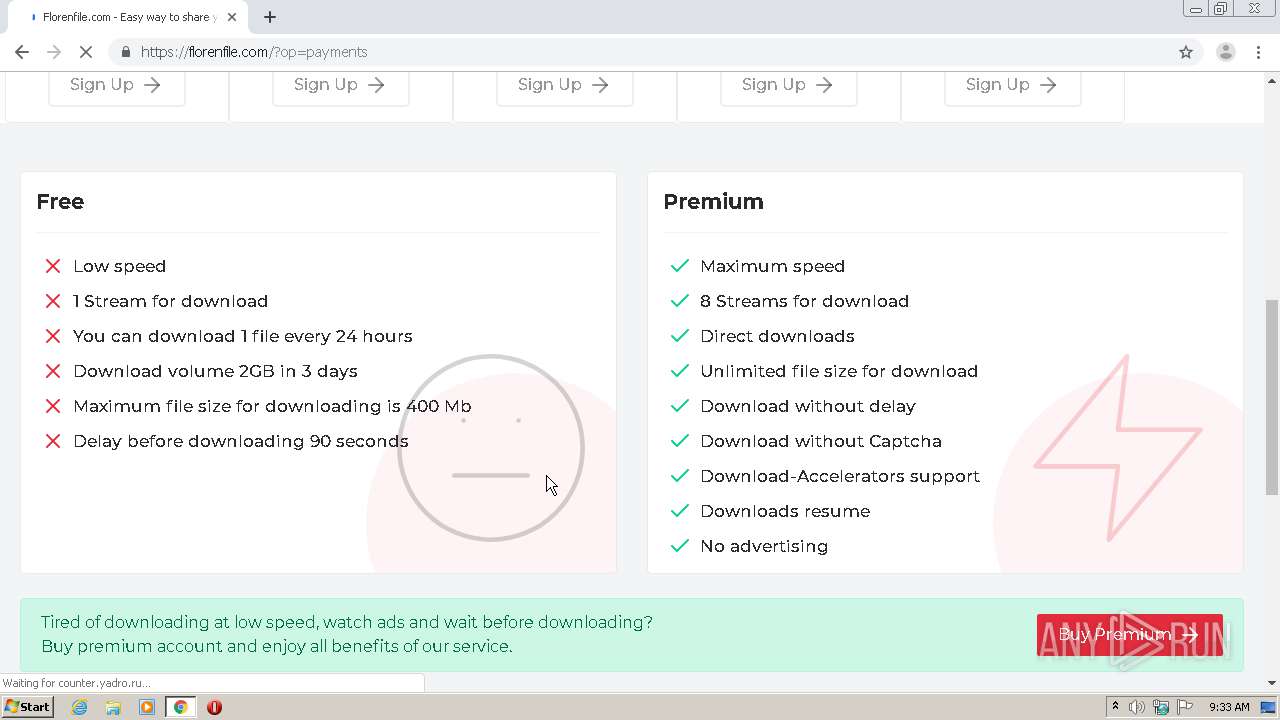Close the Florenfile.com tab
The height and width of the screenshot is (720, 1280).
232,17
